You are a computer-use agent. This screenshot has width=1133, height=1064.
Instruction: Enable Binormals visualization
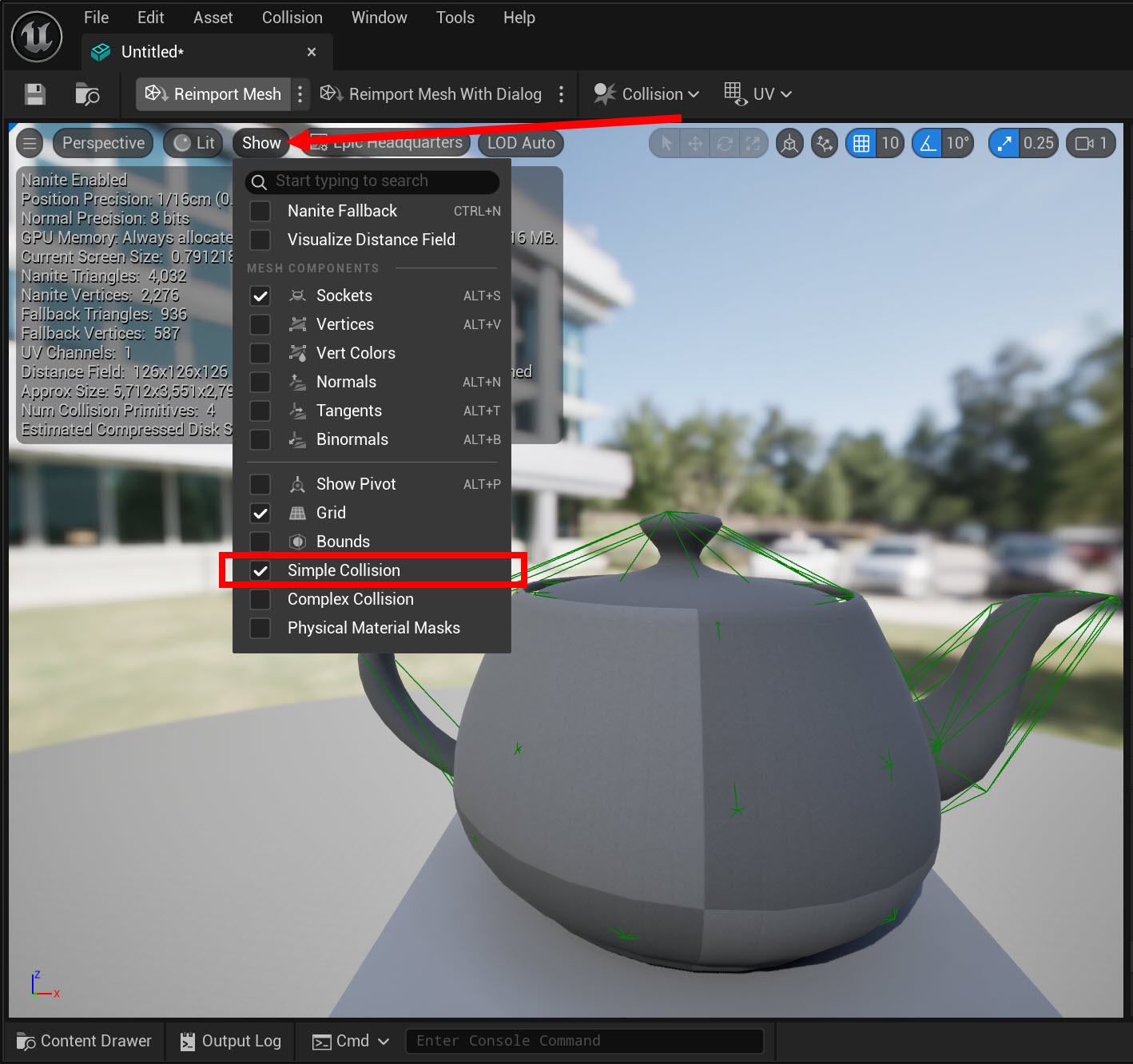pyautogui.click(x=260, y=439)
